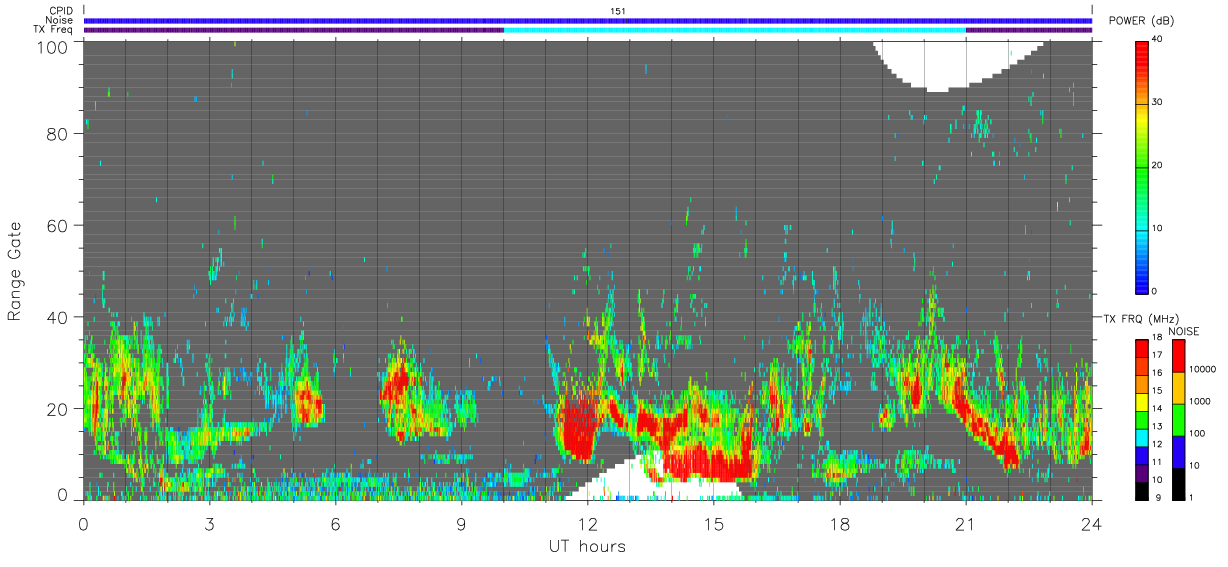1228x567 pixels.
Task: Click the green swatch in the NOISE legend
Action: pyautogui.click(x=1177, y=420)
